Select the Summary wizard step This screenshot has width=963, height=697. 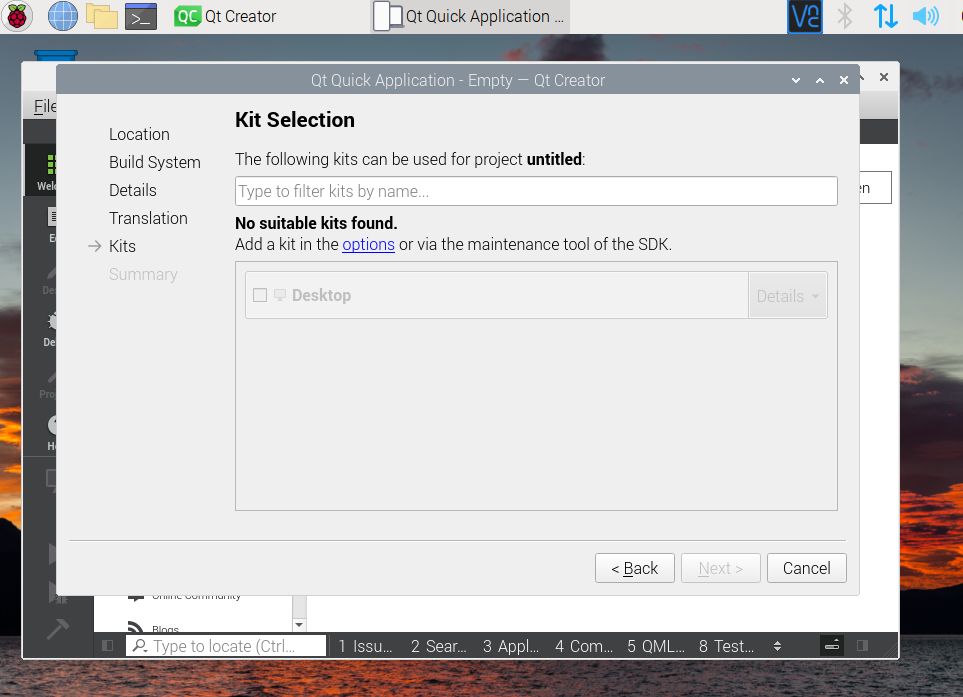[143, 274]
